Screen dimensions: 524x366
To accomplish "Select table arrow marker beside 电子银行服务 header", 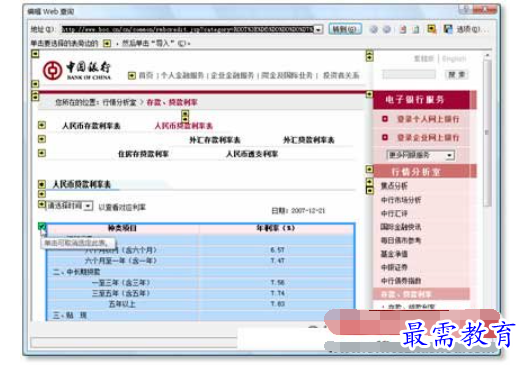I will [369, 95].
